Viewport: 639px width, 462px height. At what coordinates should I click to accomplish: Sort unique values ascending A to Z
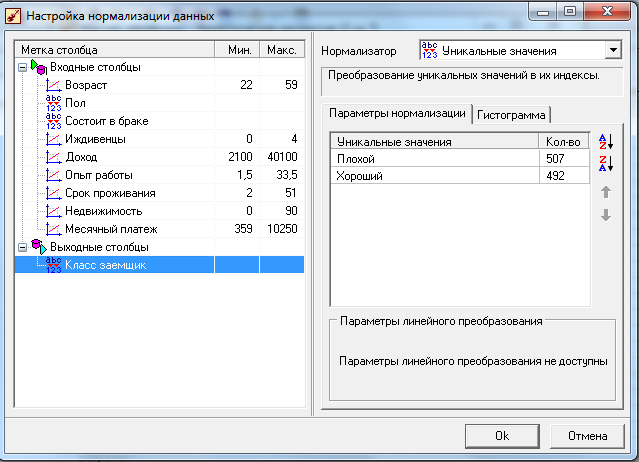(x=606, y=142)
